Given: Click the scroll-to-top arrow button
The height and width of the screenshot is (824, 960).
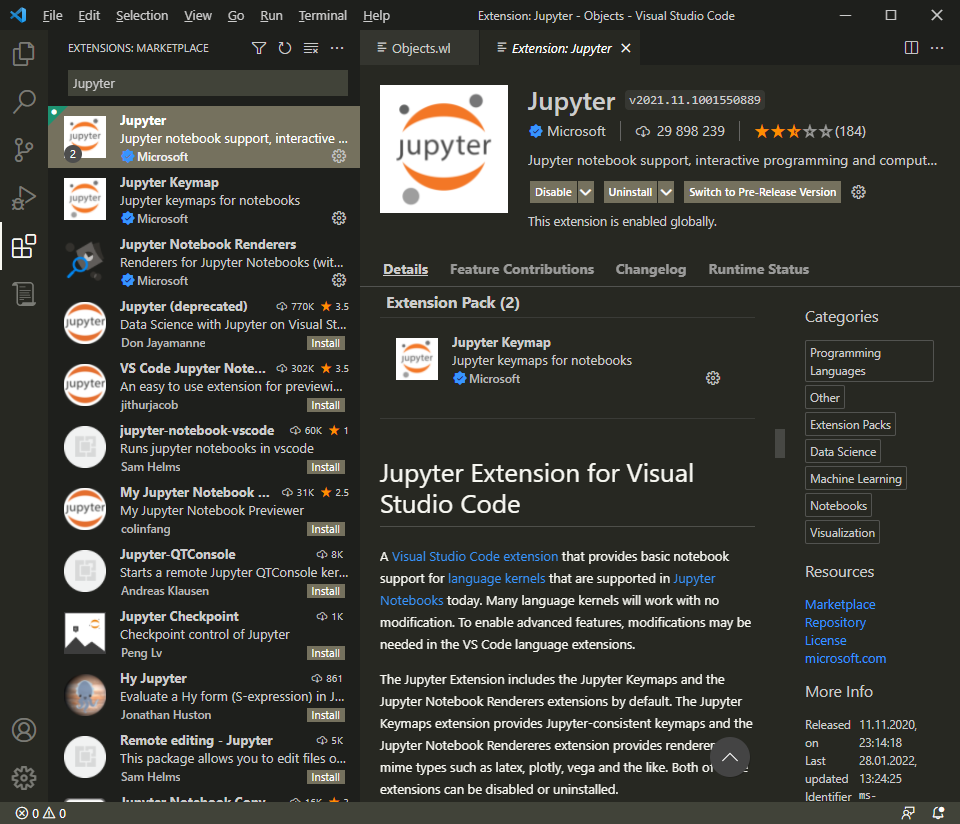Looking at the screenshot, I should [730, 757].
